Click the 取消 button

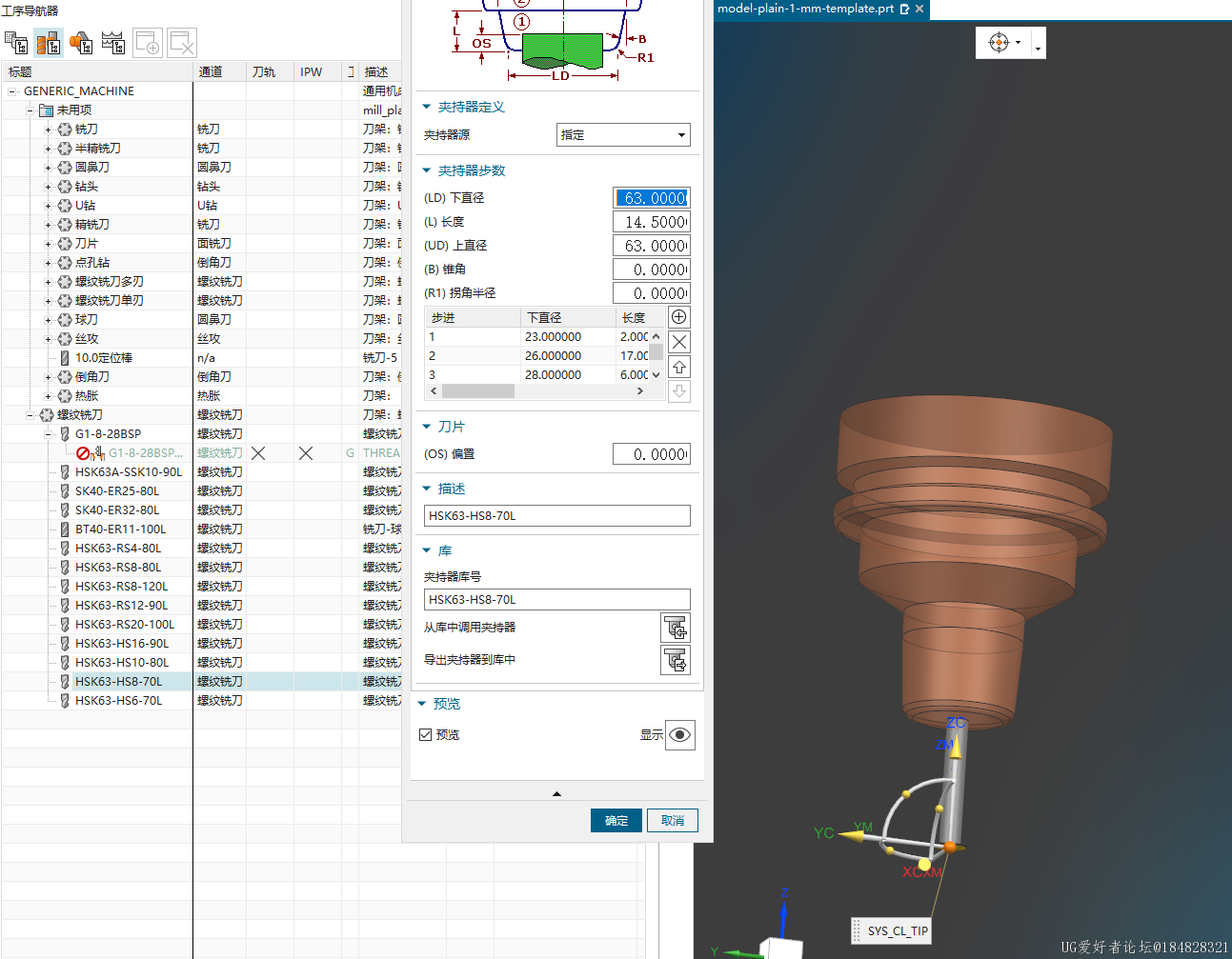coord(673,820)
